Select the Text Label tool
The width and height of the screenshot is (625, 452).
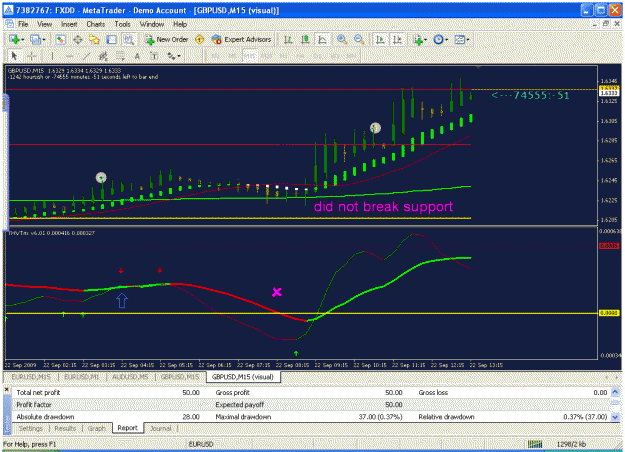(x=154, y=56)
